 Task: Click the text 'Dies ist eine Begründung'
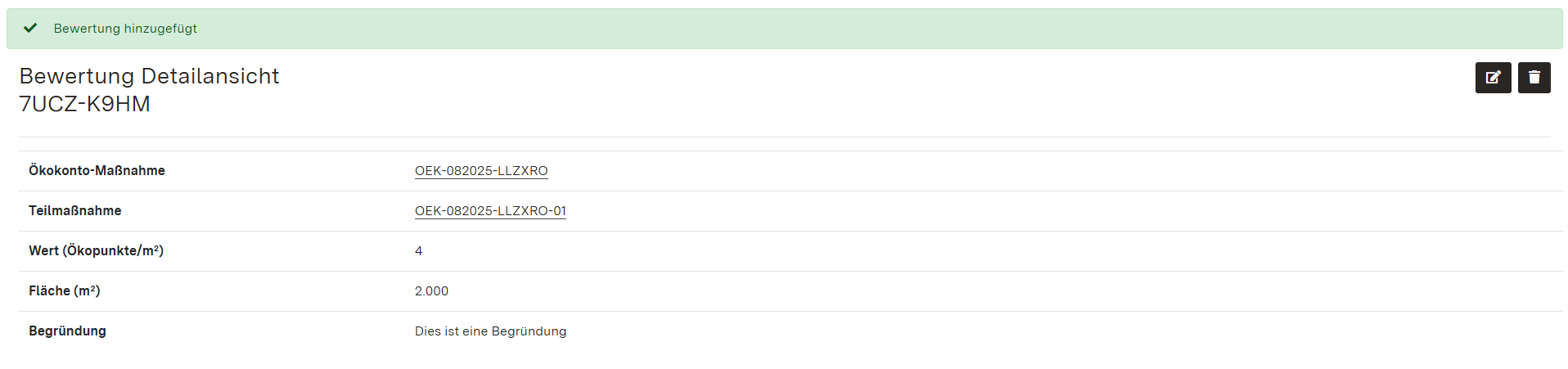490,331
